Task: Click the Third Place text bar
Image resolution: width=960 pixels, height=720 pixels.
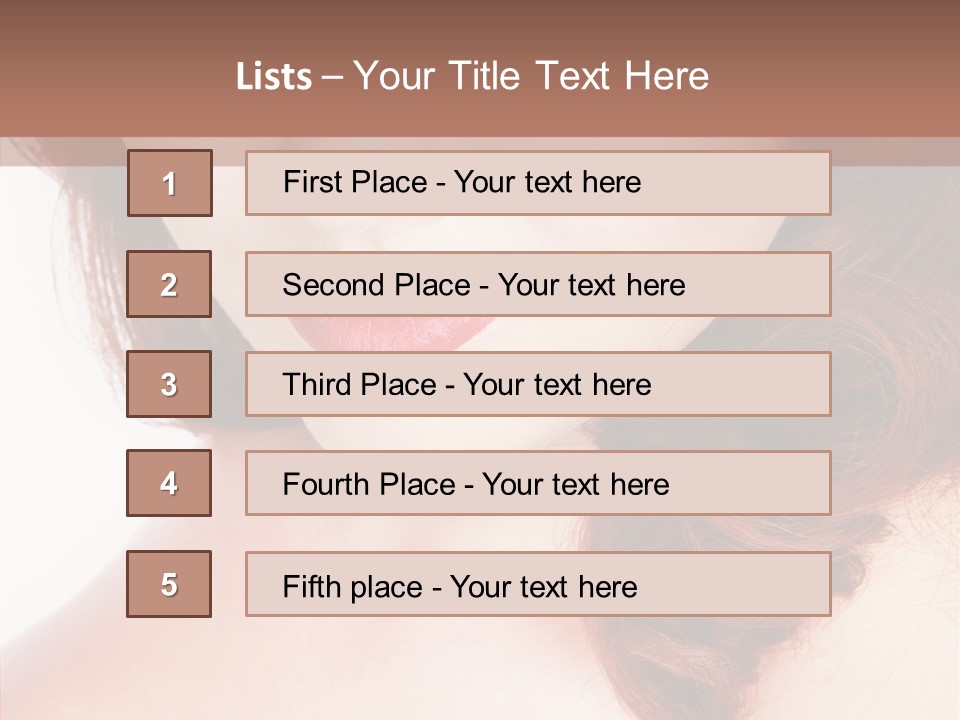Action: pyautogui.click(x=538, y=384)
